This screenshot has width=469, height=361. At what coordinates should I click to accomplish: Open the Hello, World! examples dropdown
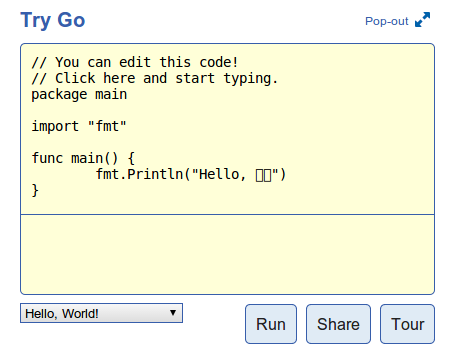coord(101,313)
